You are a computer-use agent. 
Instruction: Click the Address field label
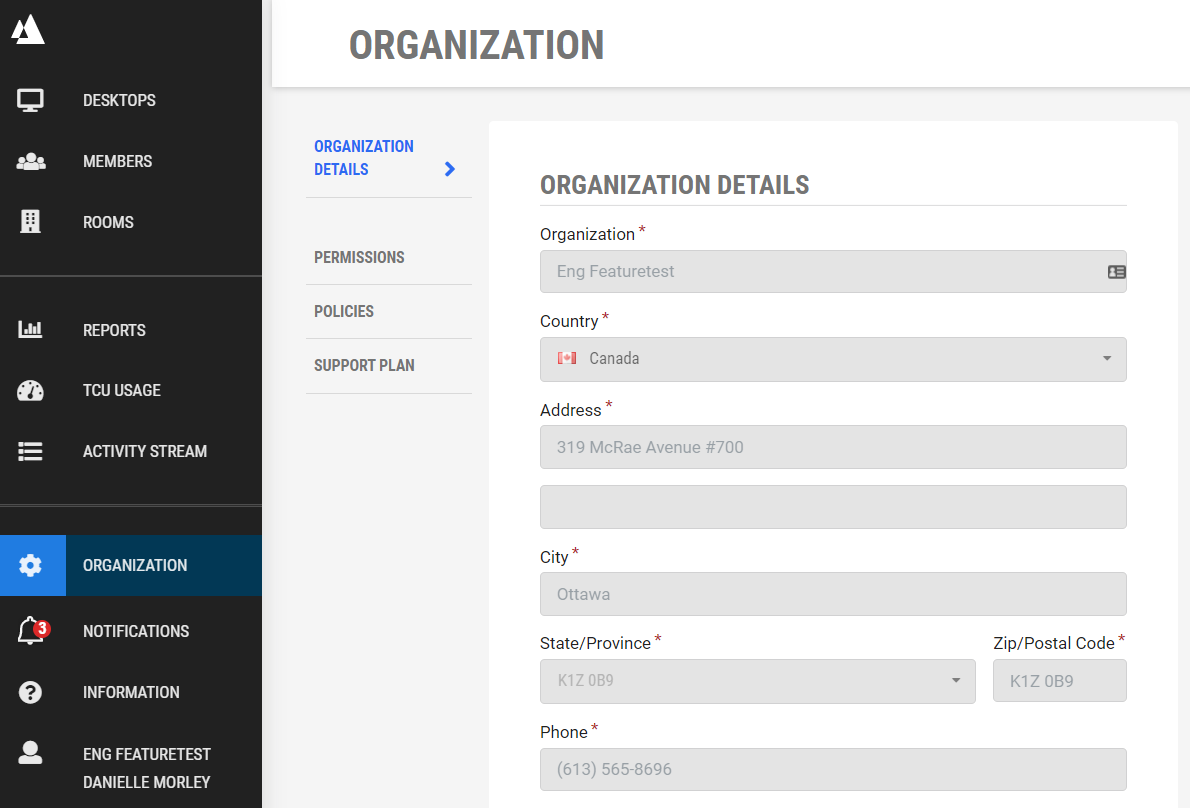pyautogui.click(x=571, y=410)
